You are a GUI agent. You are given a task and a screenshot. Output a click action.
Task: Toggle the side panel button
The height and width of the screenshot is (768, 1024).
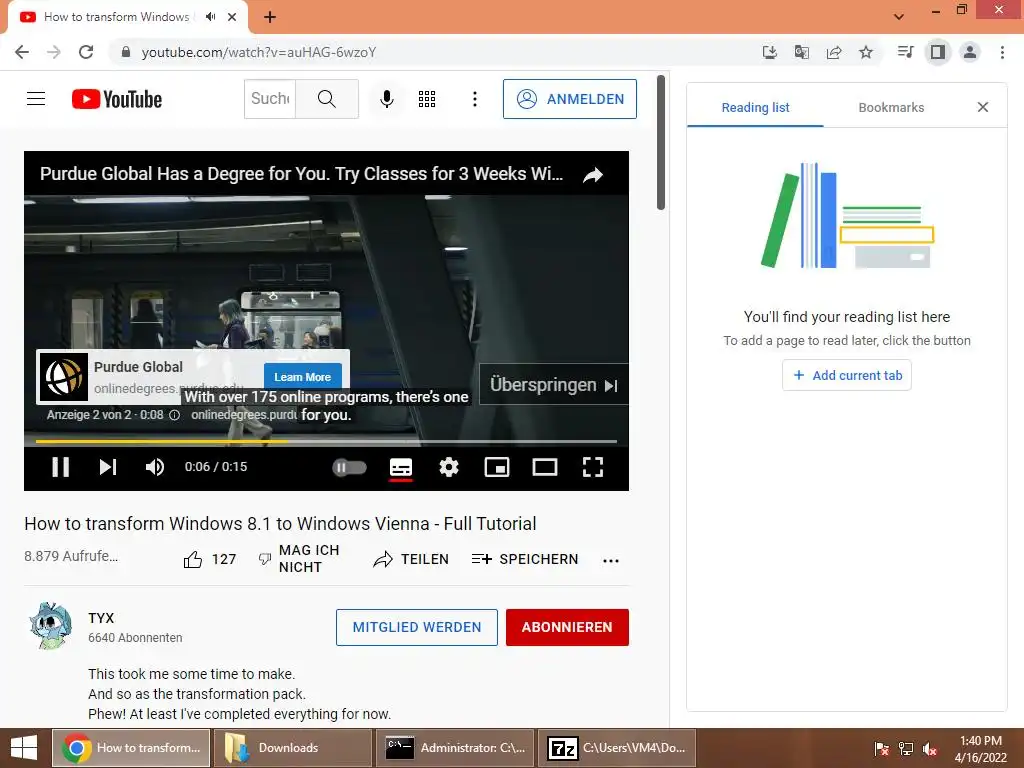[938, 52]
